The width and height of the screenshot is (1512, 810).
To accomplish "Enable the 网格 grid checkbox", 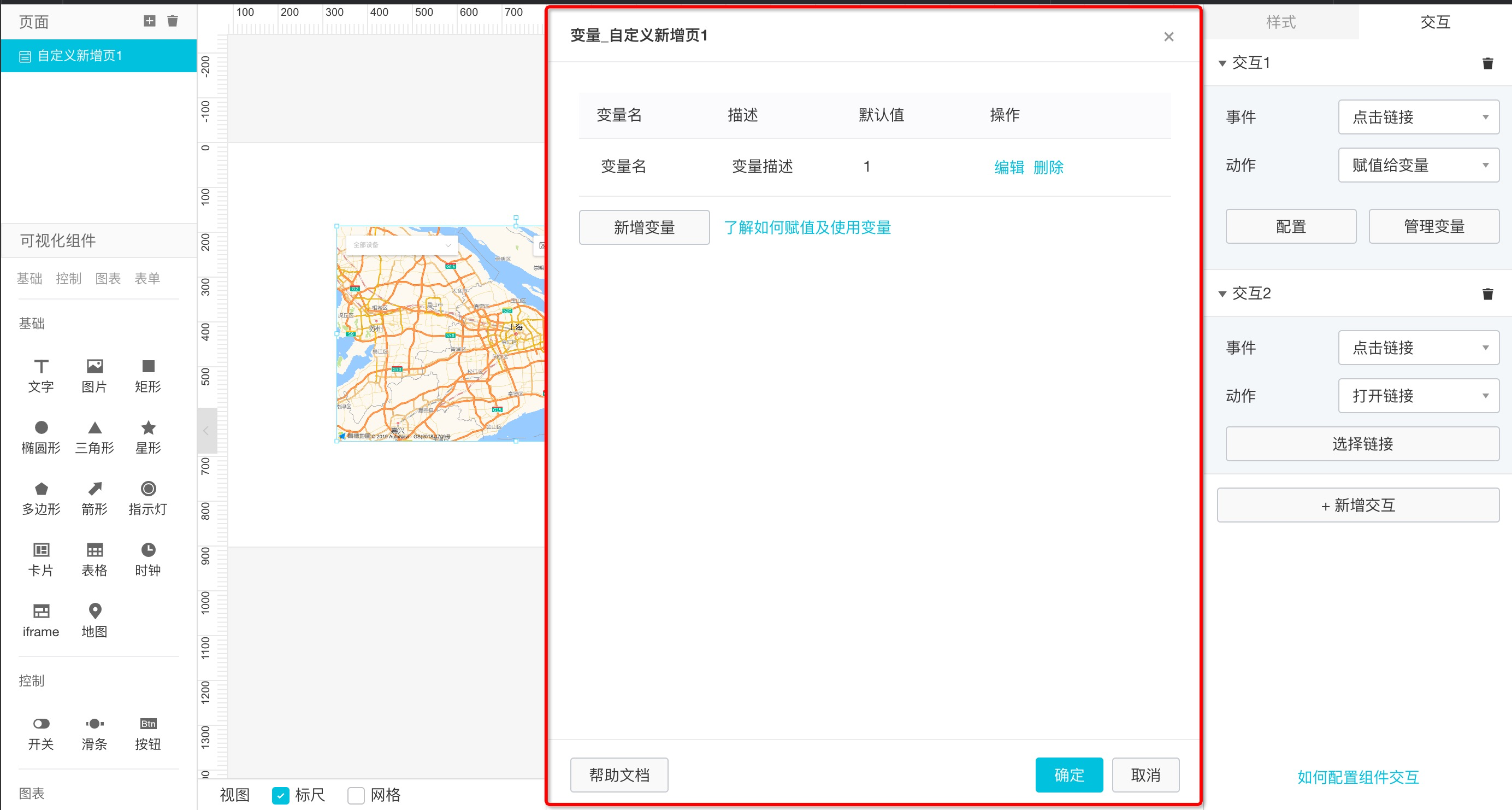I will 356,795.
